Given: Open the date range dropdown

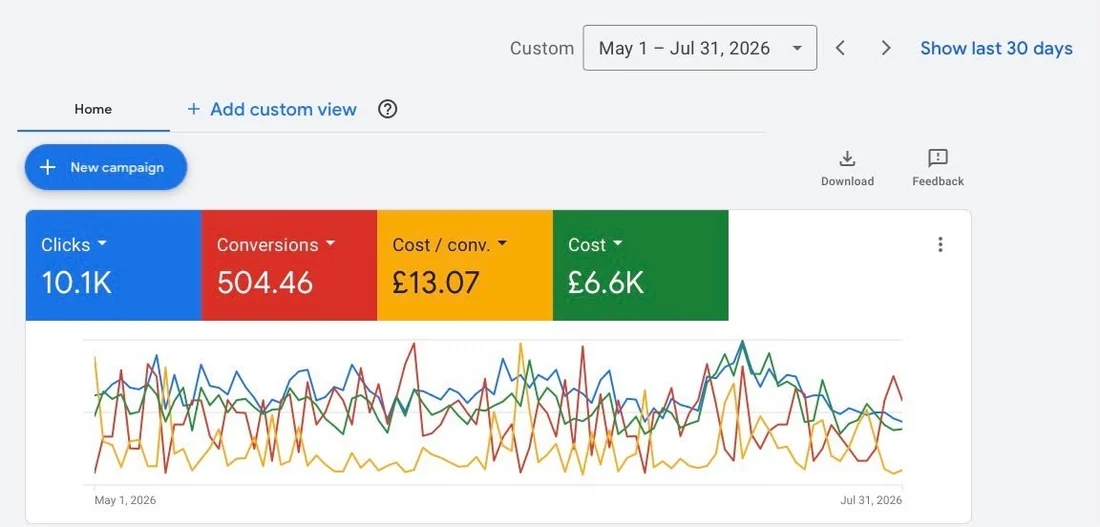Looking at the screenshot, I should pyautogui.click(x=699, y=48).
